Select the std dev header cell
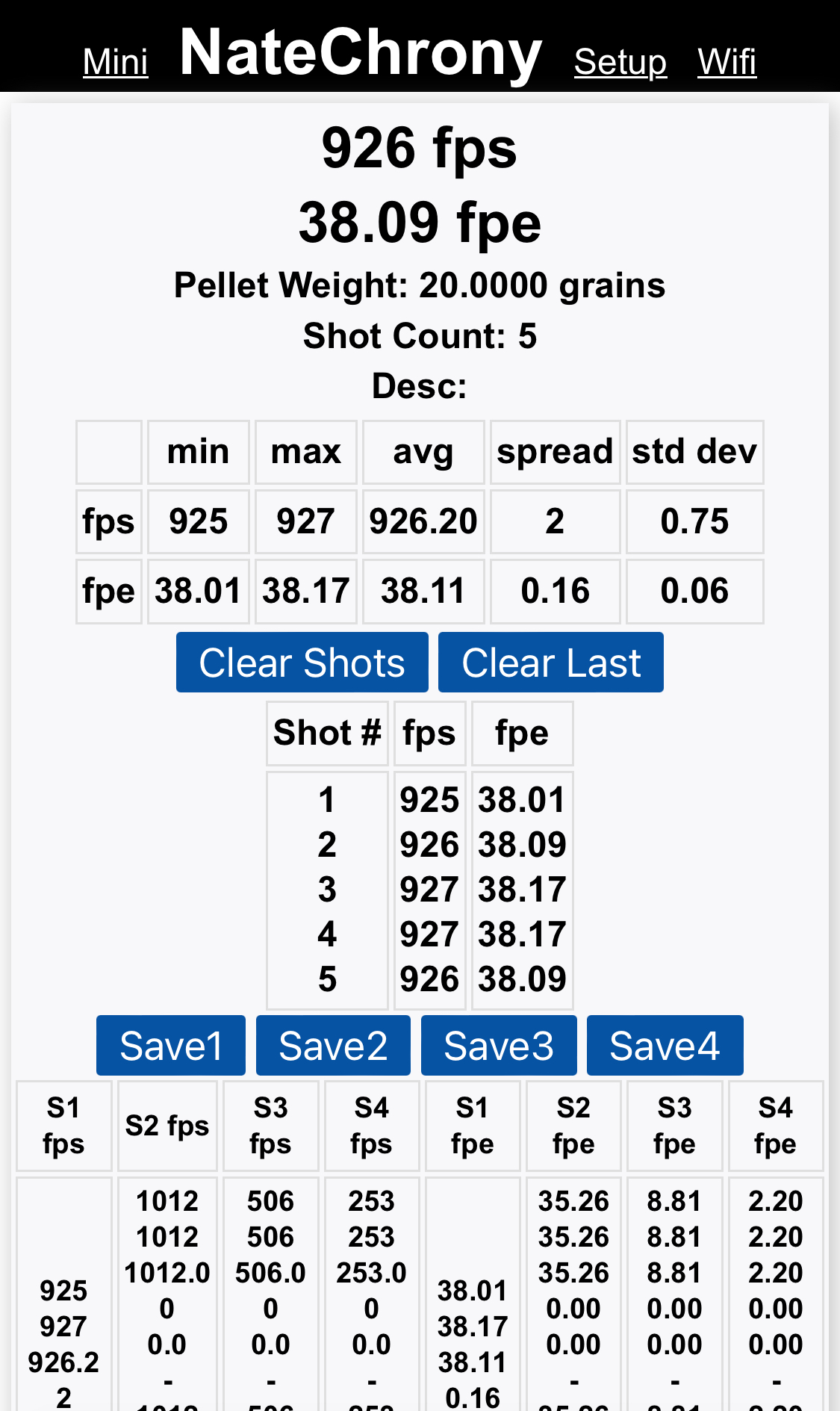 [x=694, y=452]
